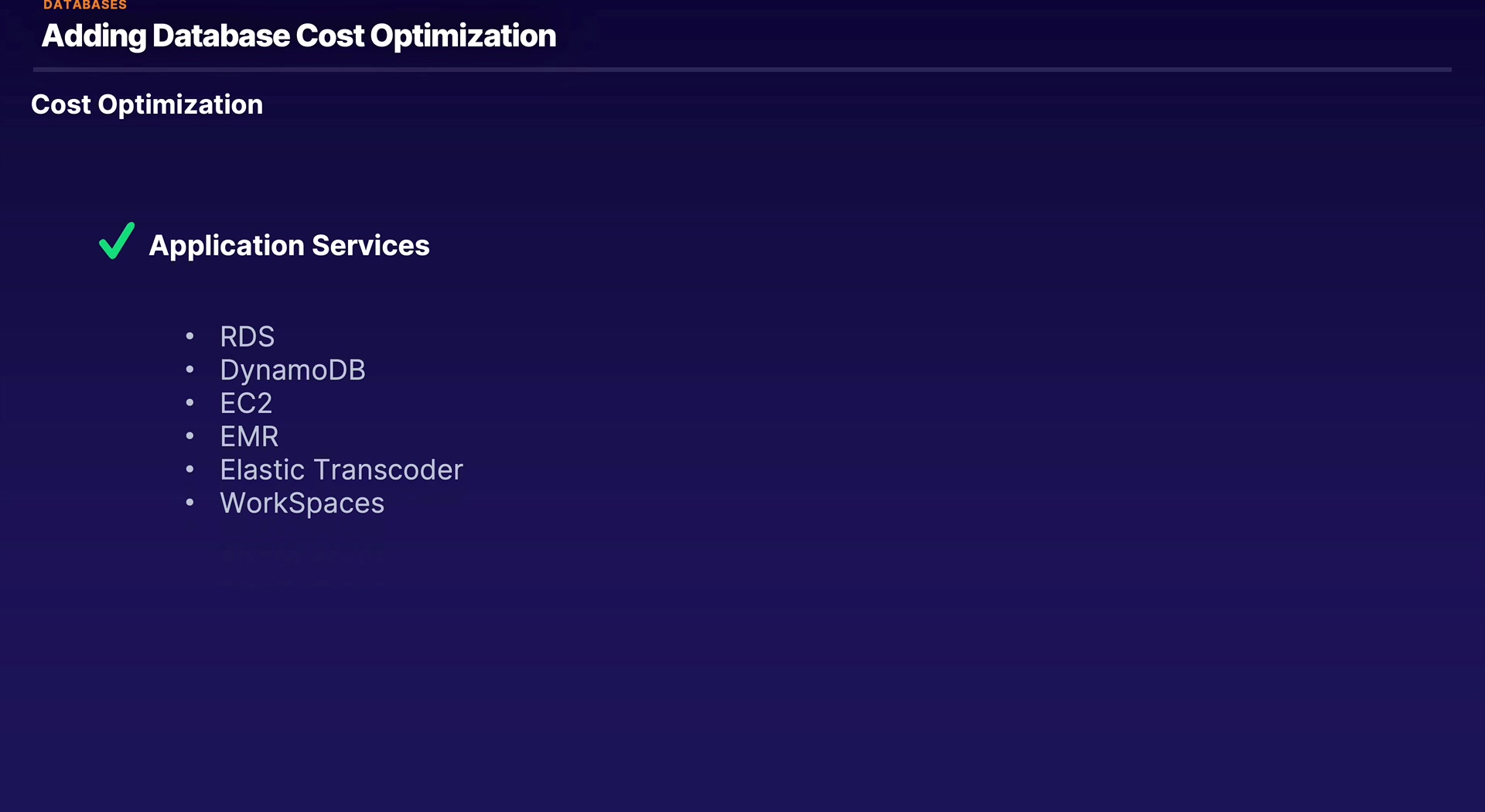1485x812 pixels.
Task: Click the bullet dot beside DynamoDB
Action: (x=189, y=370)
